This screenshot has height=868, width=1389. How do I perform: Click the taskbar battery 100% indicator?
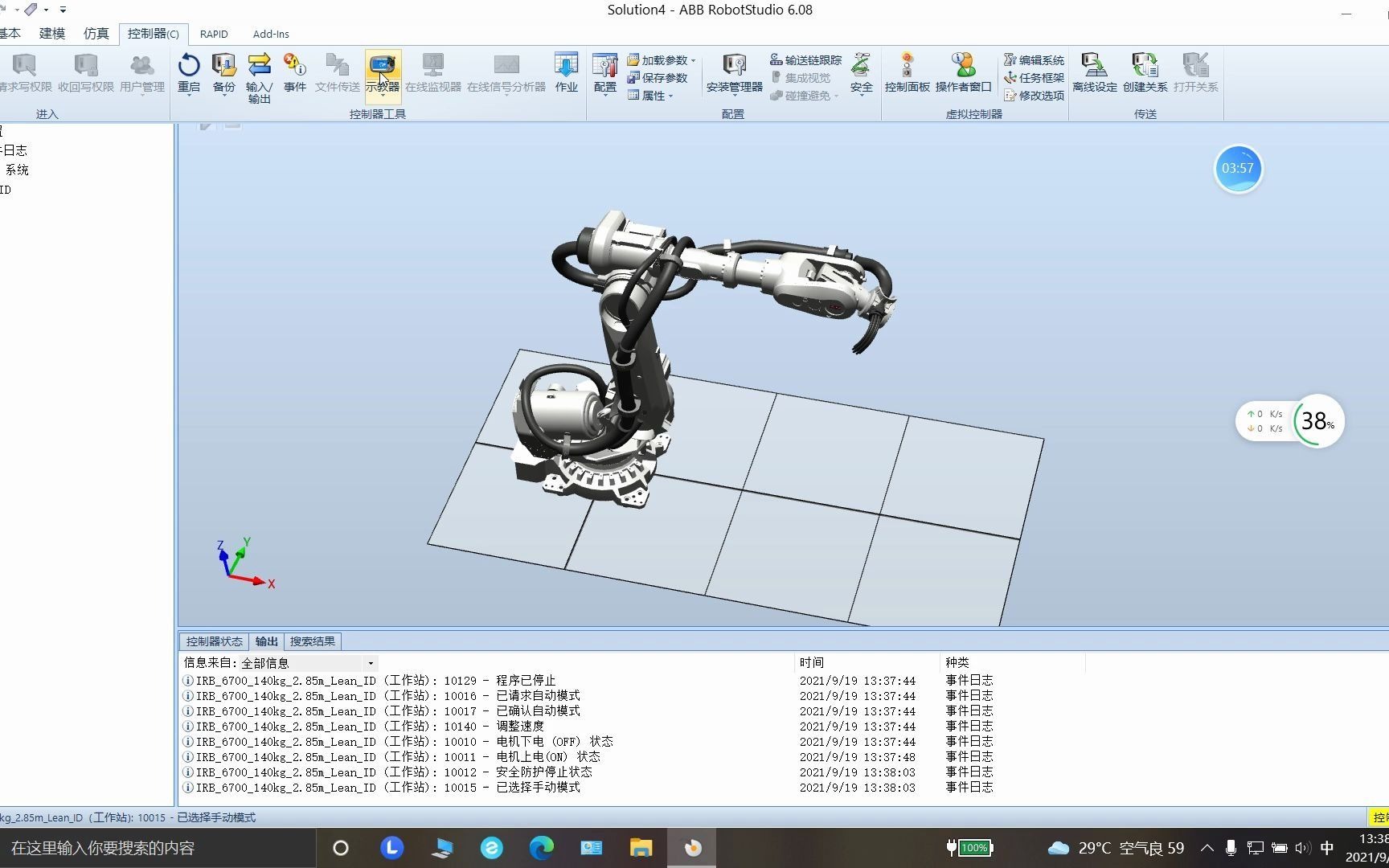click(970, 848)
